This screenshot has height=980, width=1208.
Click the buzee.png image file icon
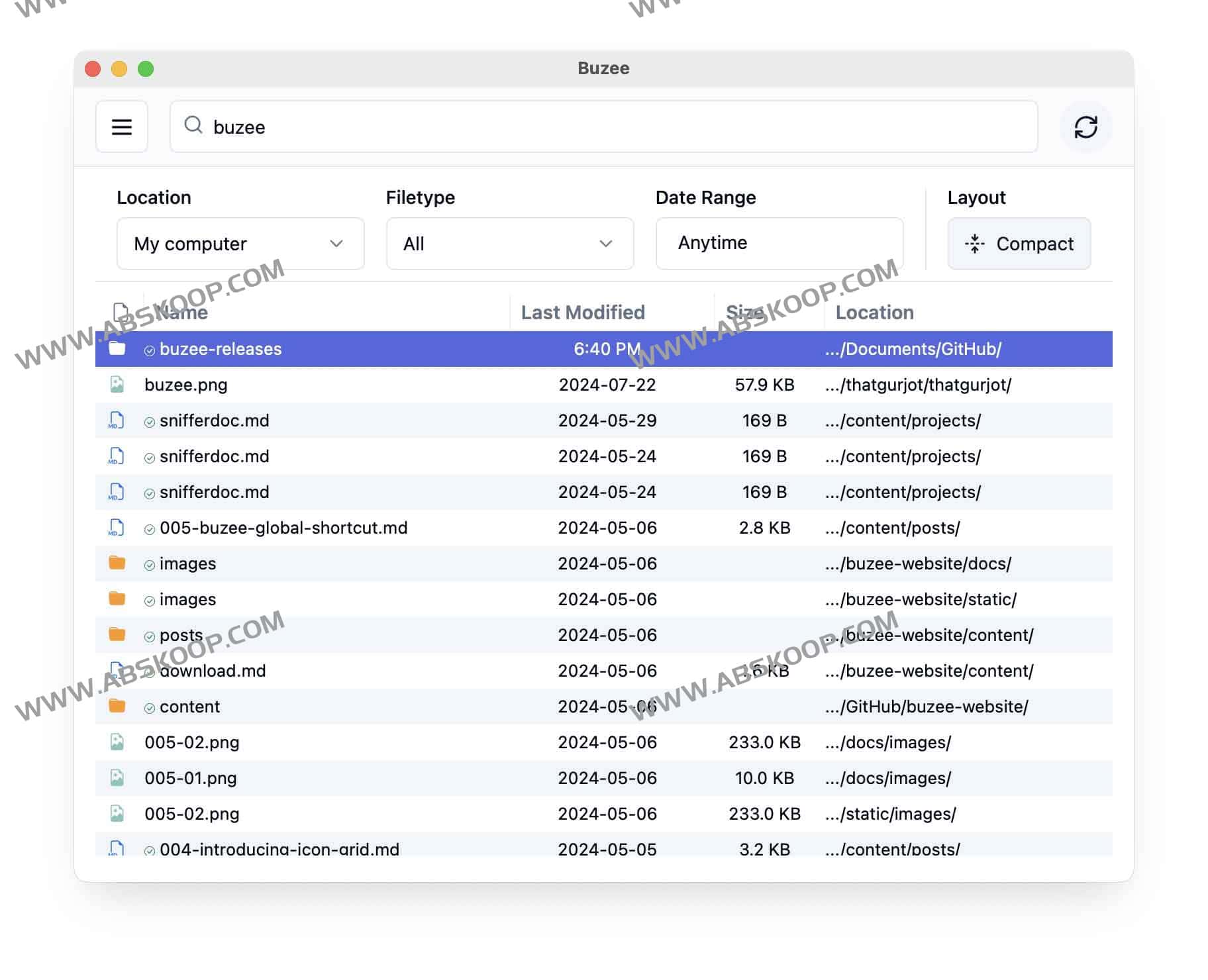tap(117, 385)
